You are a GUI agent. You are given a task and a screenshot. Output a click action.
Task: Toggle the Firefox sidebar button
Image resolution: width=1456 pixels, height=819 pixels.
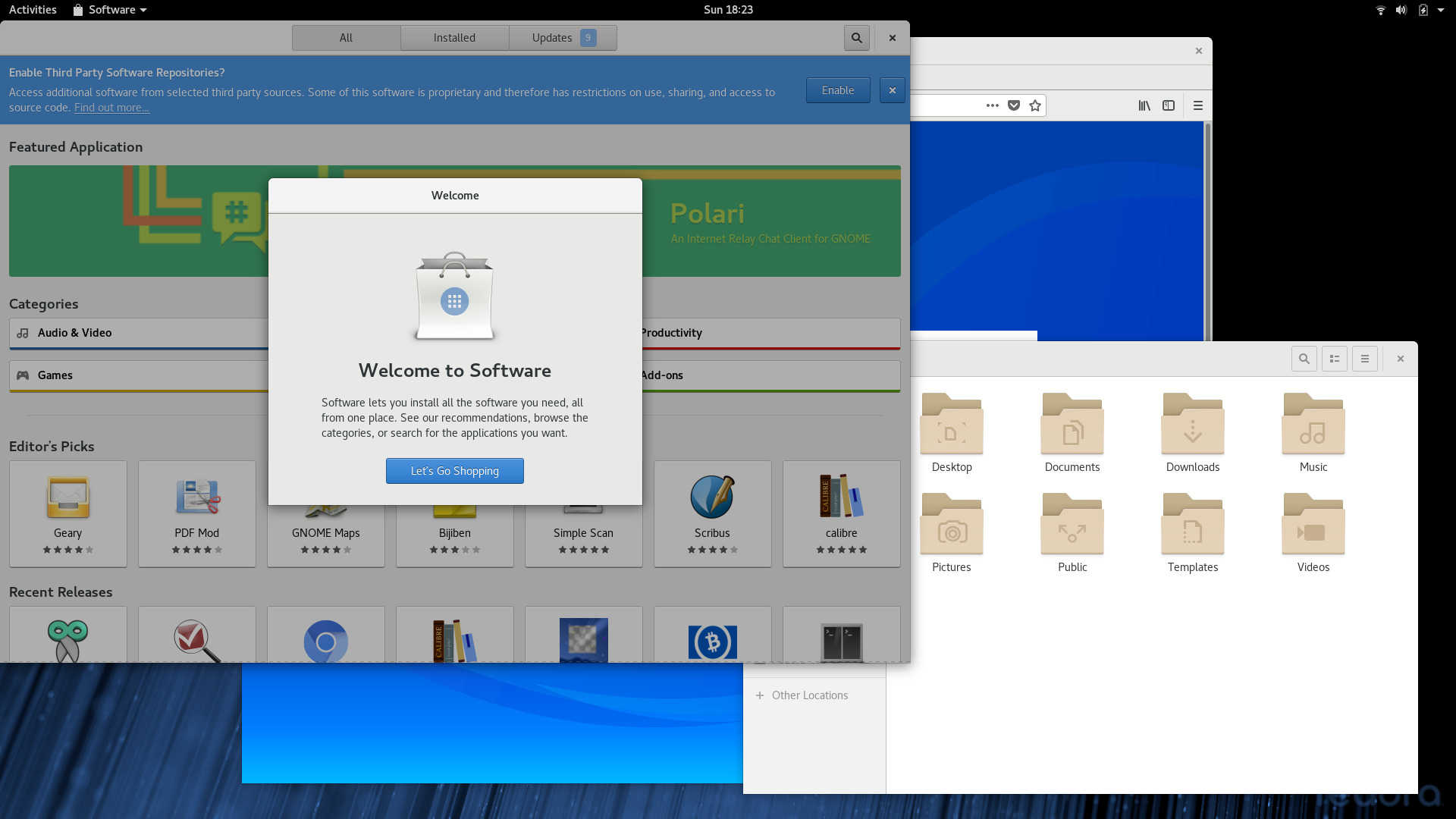pyautogui.click(x=1169, y=105)
